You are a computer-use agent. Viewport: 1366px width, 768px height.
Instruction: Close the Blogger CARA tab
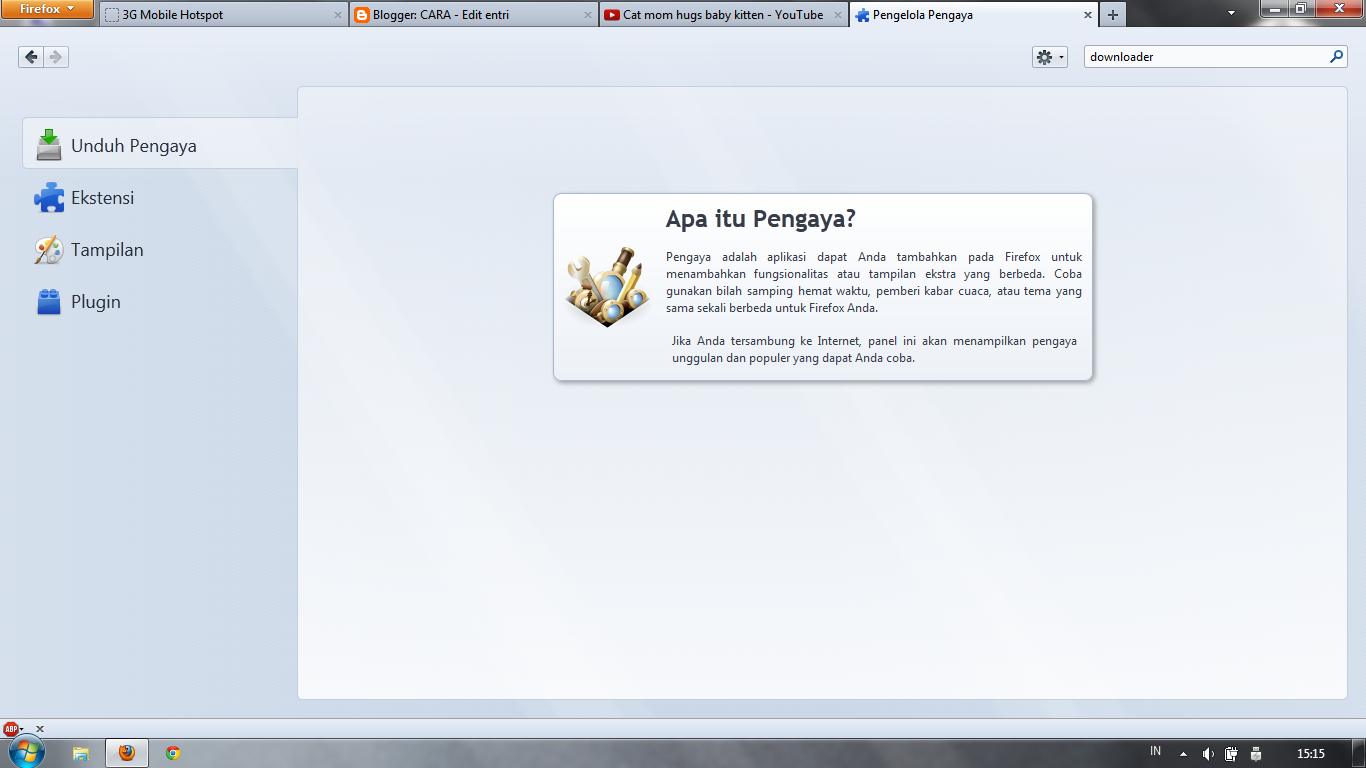(588, 15)
